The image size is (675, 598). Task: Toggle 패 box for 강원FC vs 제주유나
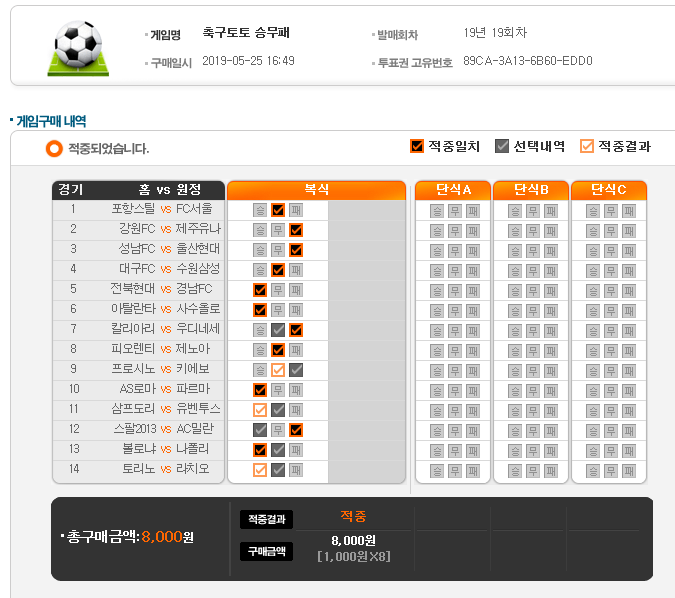(x=296, y=230)
